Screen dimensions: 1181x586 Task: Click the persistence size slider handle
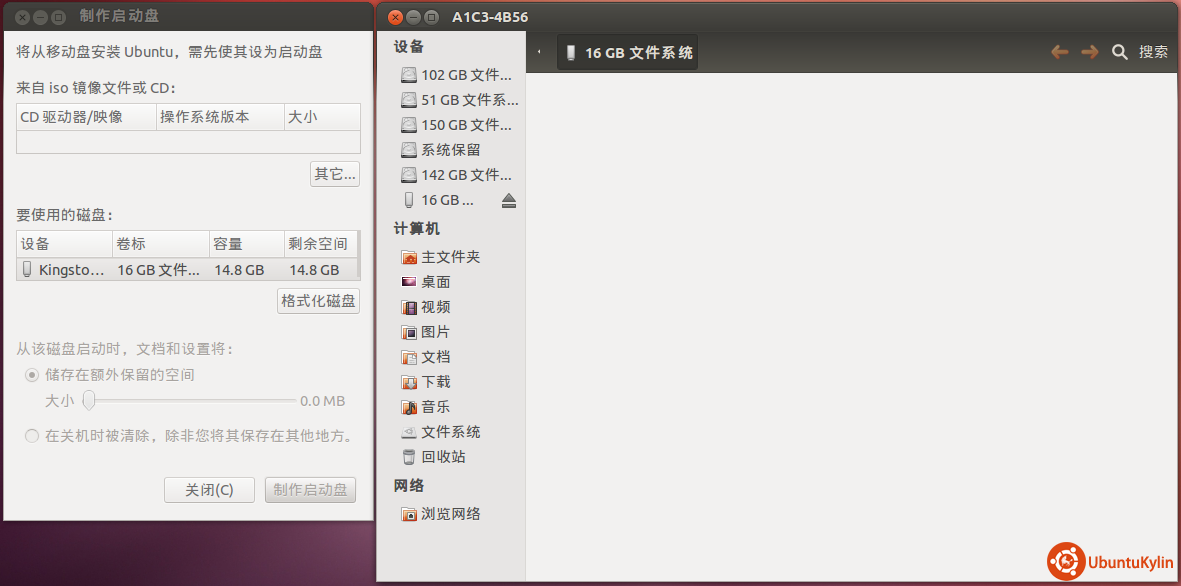pos(89,401)
